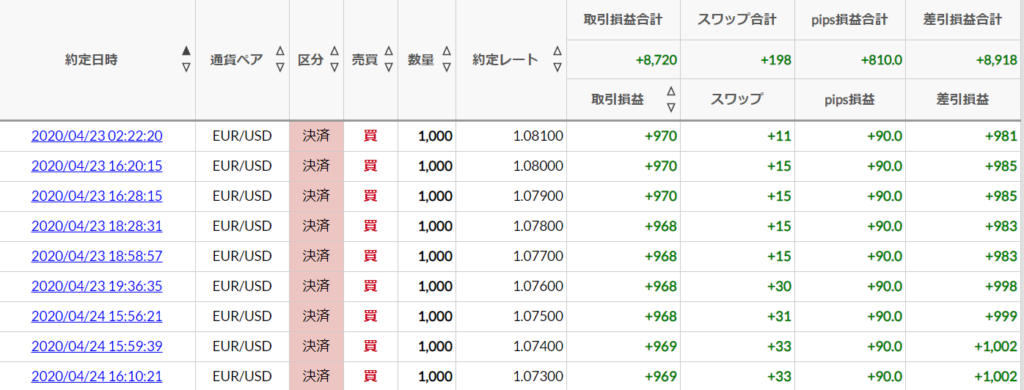This screenshot has height=390, width=1024.
Task: Open trade dated 2020/04/24 15:59:39
Action: point(97,346)
